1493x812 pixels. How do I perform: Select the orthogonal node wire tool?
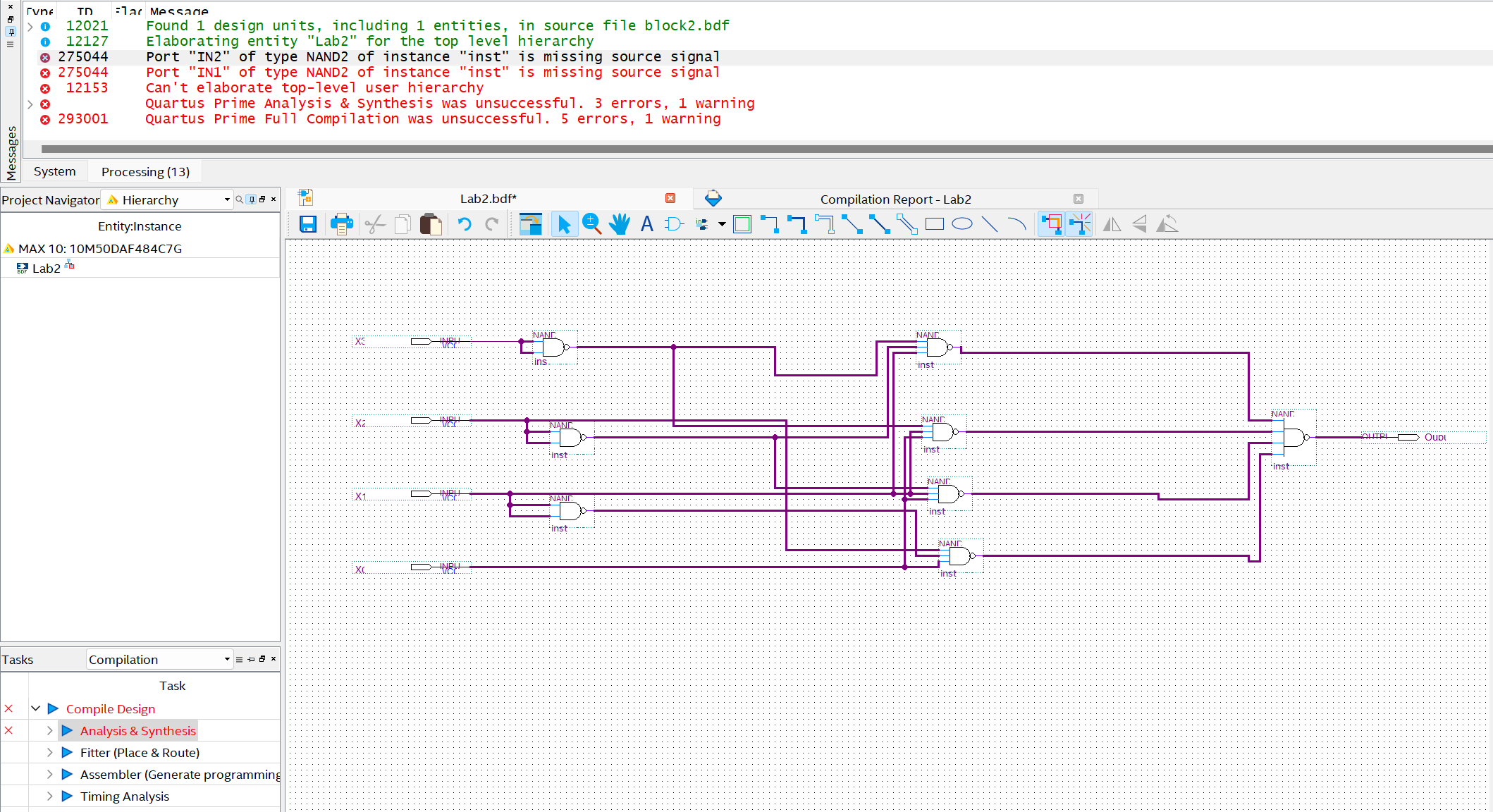click(x=769, y=225)
